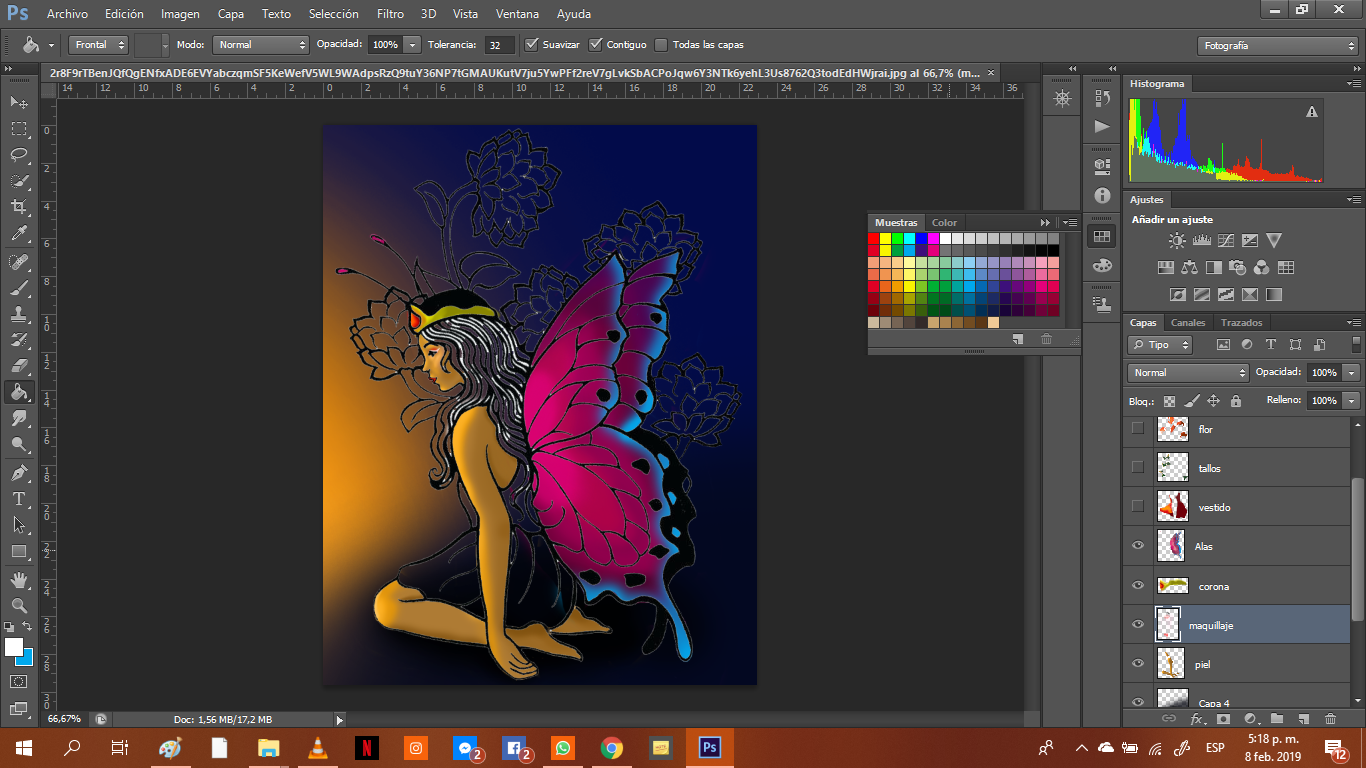Select the Crop tool

click(19, 207)
